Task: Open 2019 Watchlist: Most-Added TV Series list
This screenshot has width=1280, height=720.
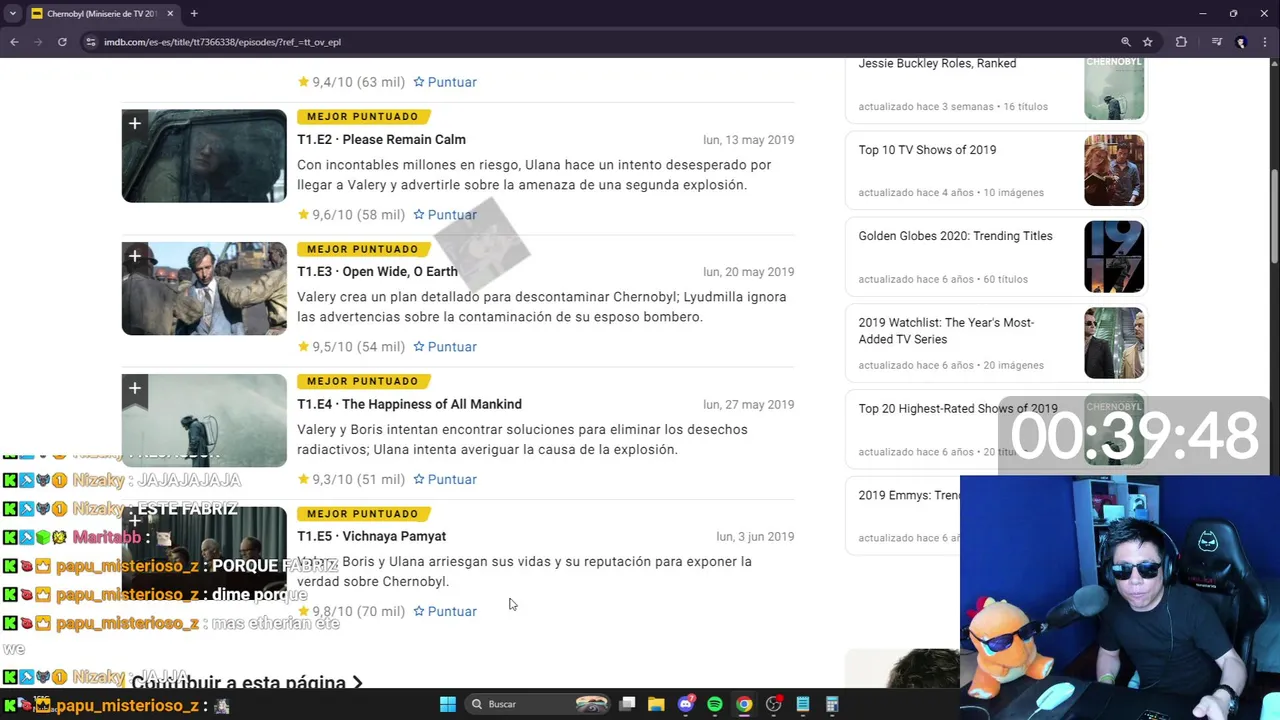Action: (946, 331)
